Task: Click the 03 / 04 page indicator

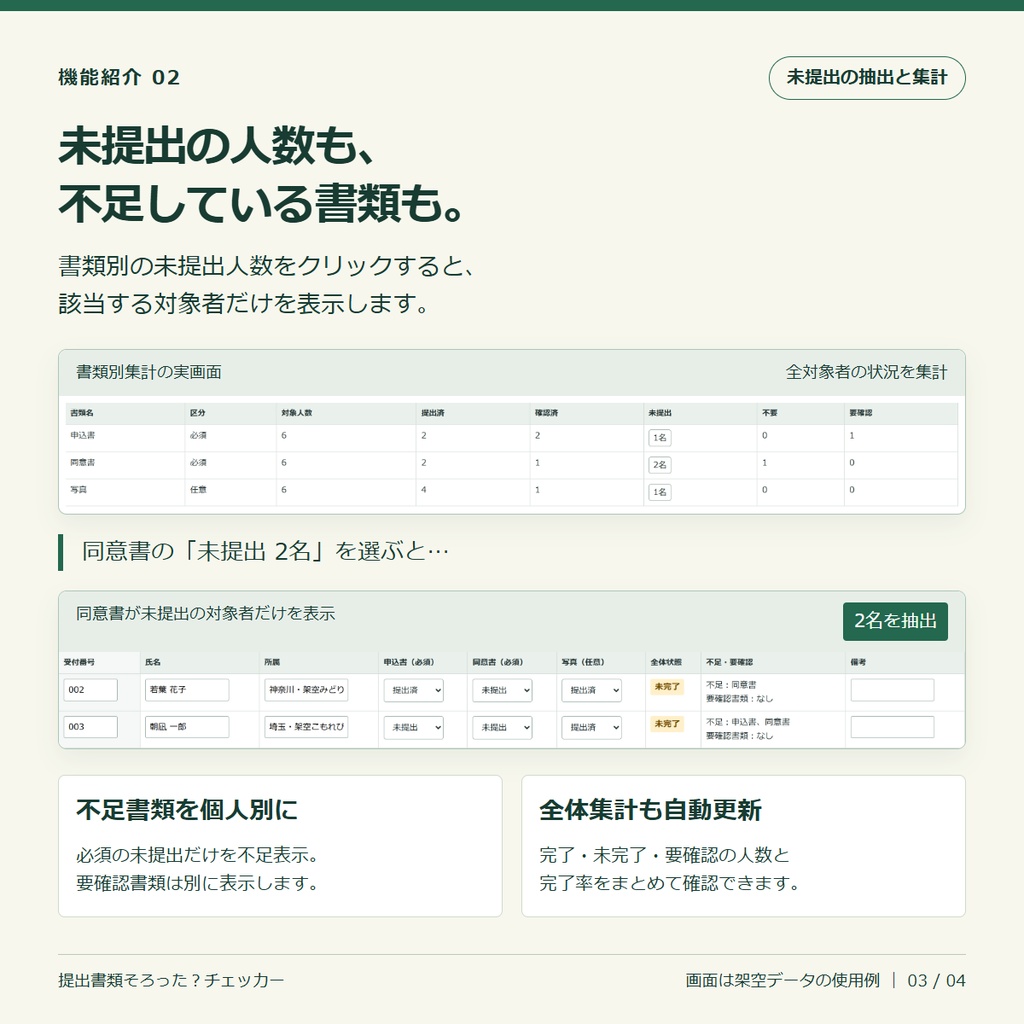Action: tap(936, 980)
